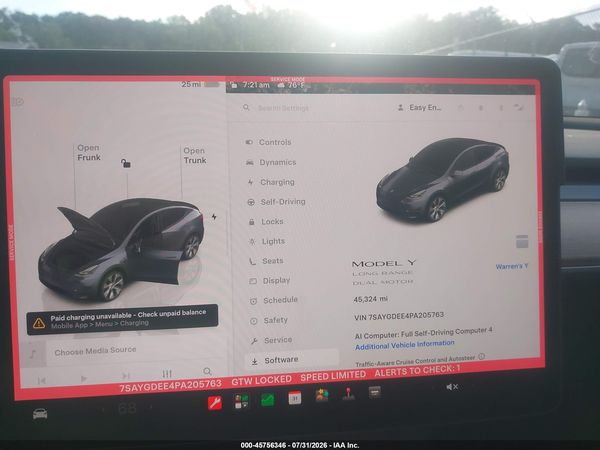This screenshot has width=600, height=450.
Task: Tap the search magnifier in settings bar
Action: (x=246, y=108)
